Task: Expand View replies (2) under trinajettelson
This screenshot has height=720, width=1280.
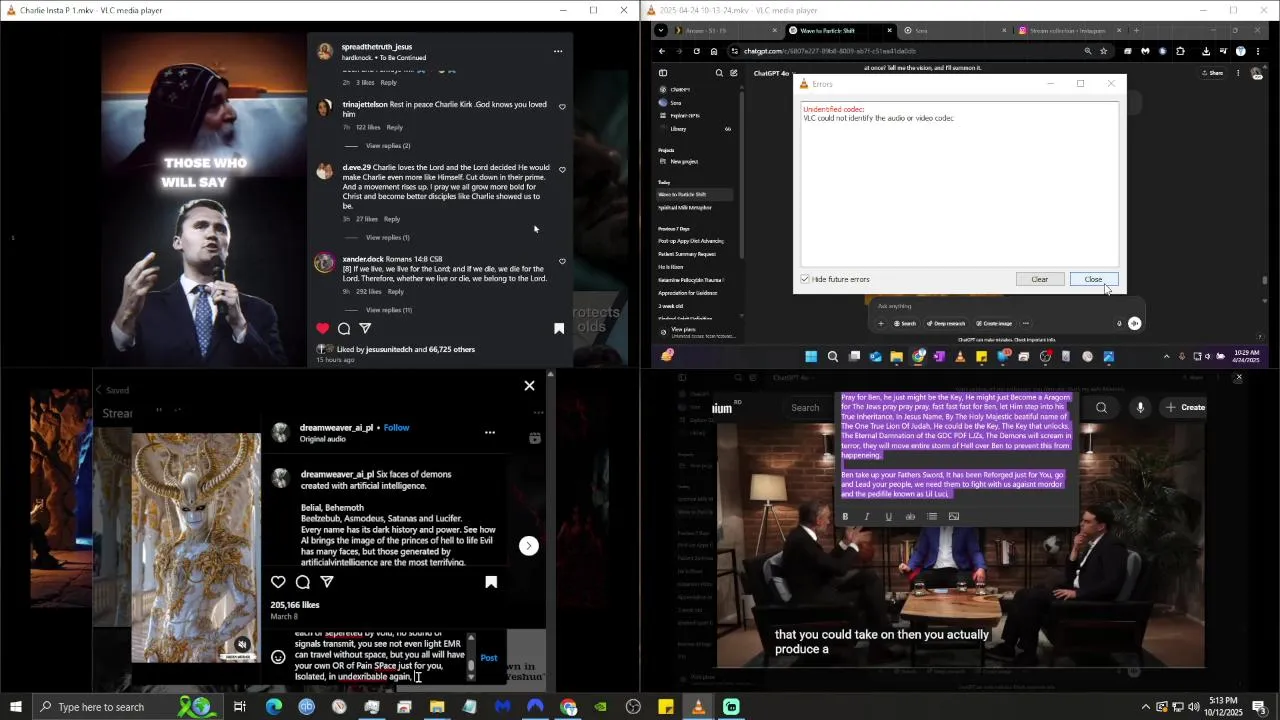Action: (x=388, y=146)
